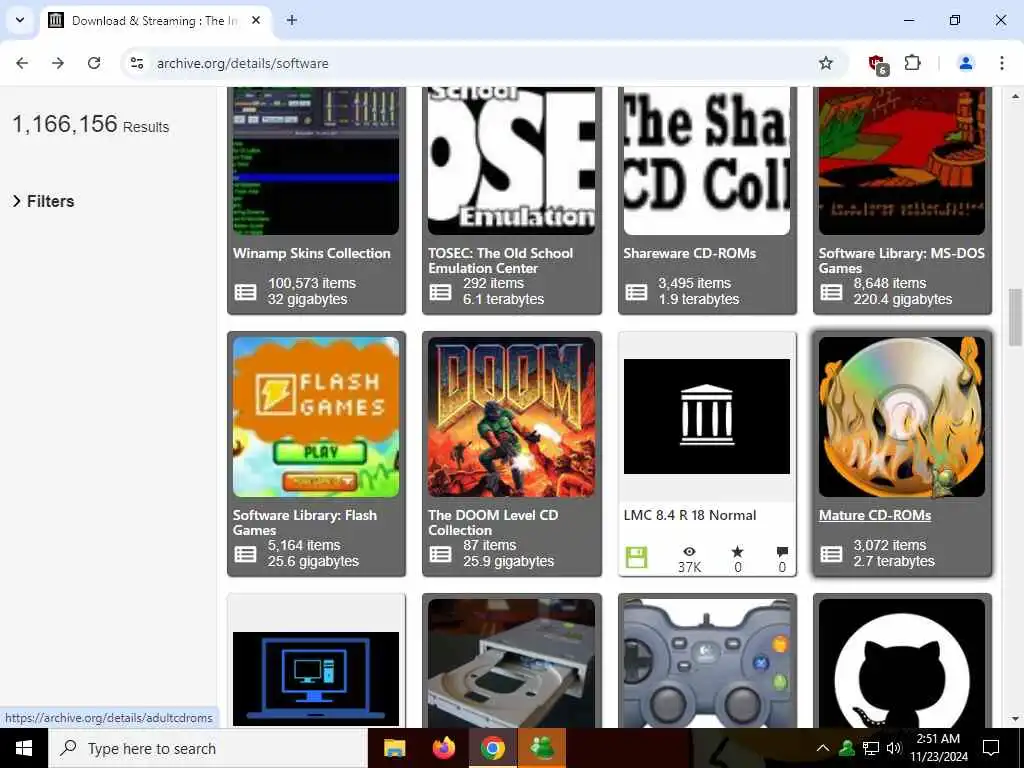Image resolution: width=1024 pixels, height=768 pixels.
Task: Open the tab search dropdown arrow
Action: [x=20, y=20]
